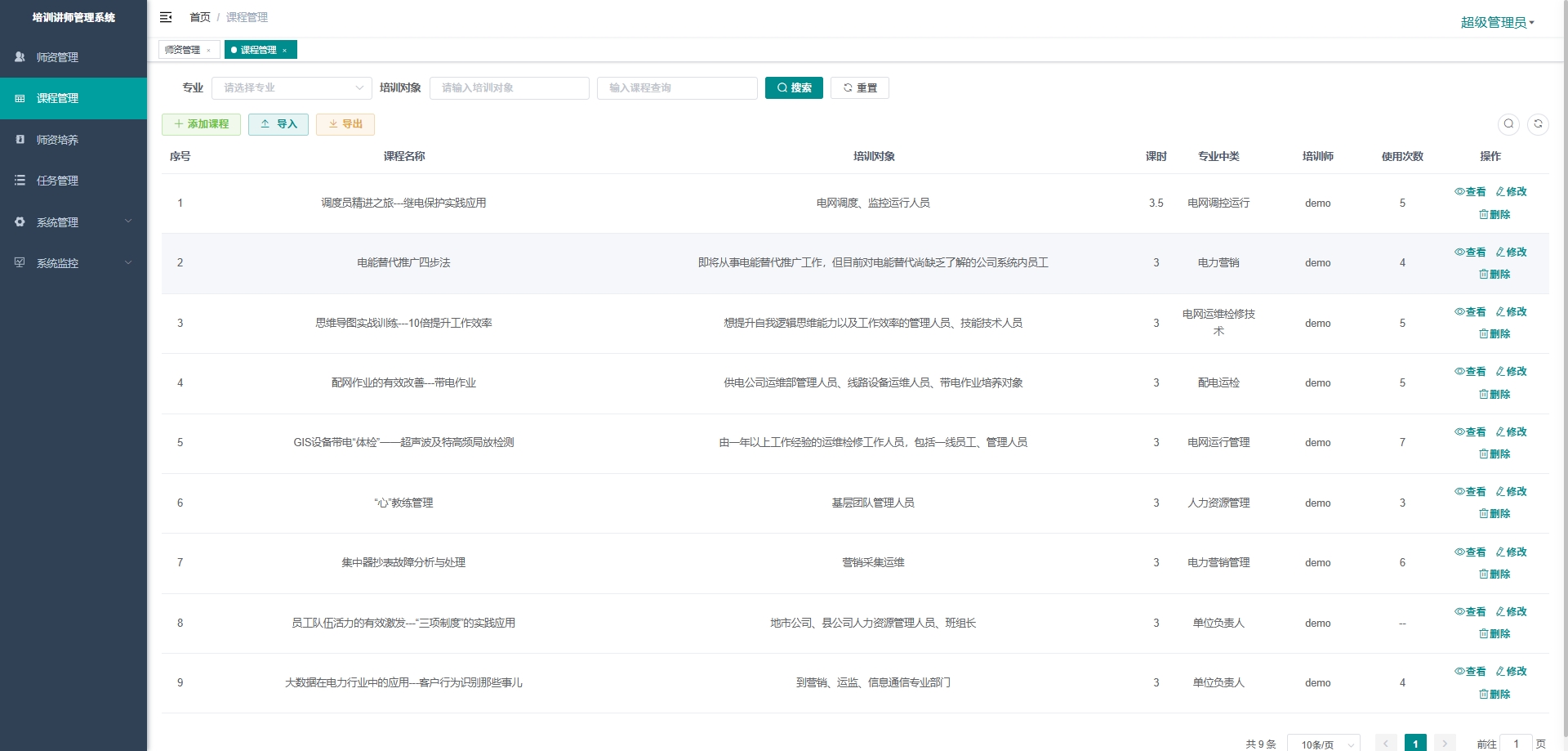Open 任务管理 in the sidebar
1568x751 pixels.
point(73,181)
